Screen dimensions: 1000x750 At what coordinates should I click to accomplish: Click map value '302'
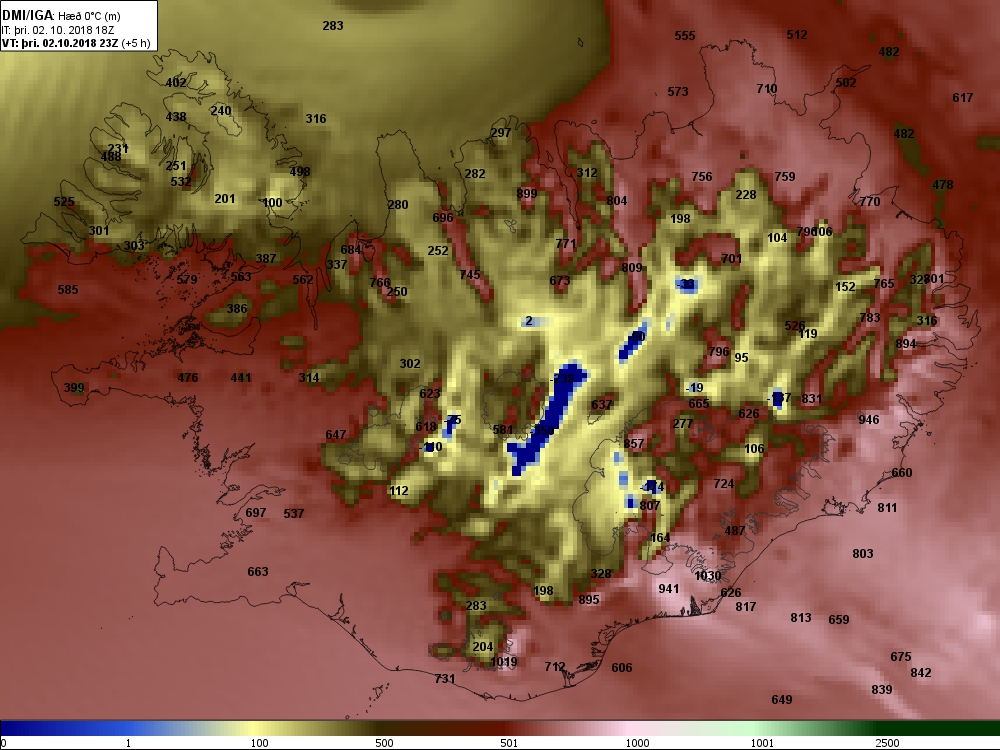coord(410,364)
